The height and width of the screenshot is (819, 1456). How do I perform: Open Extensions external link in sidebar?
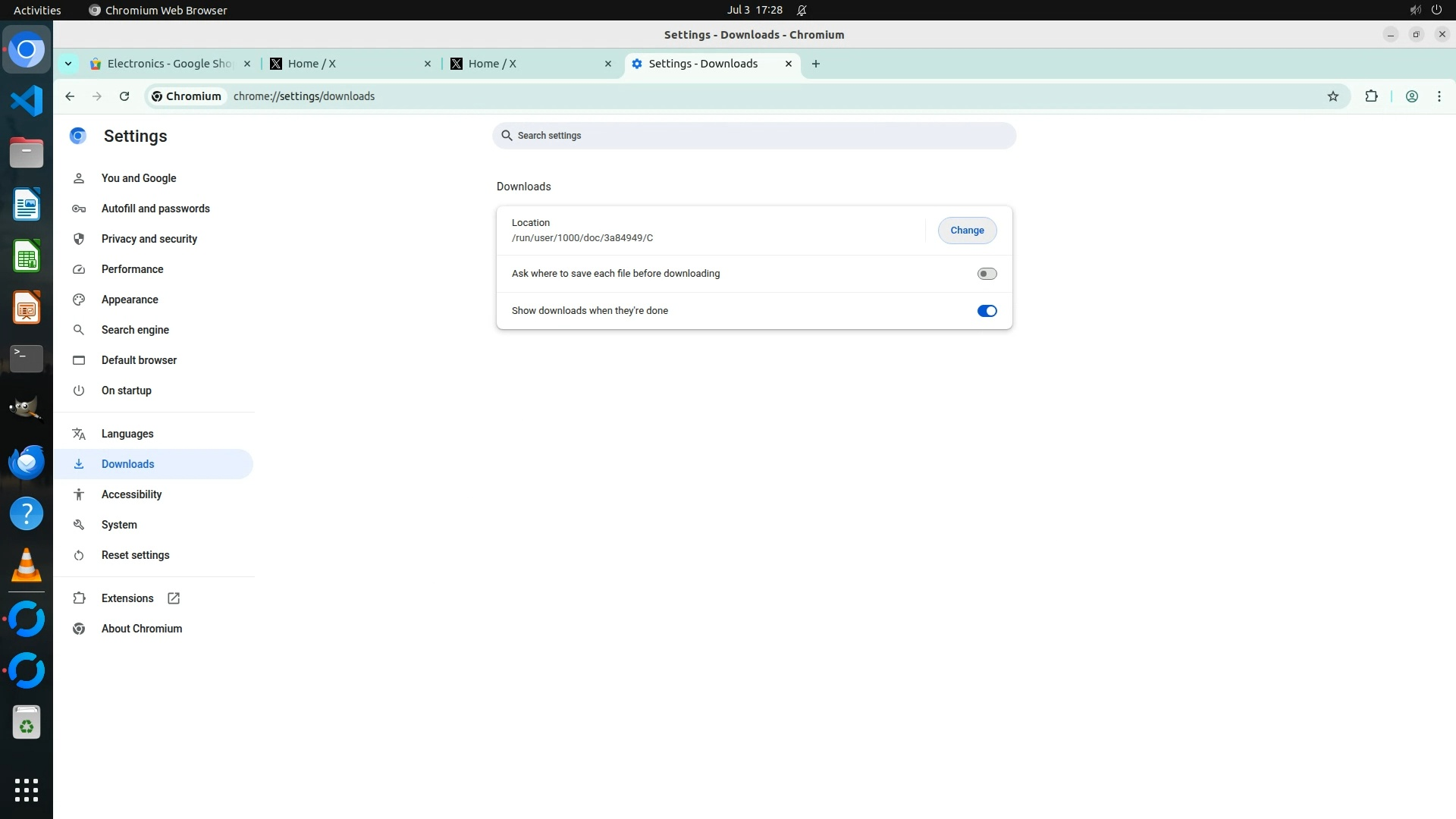pos(127,598)
